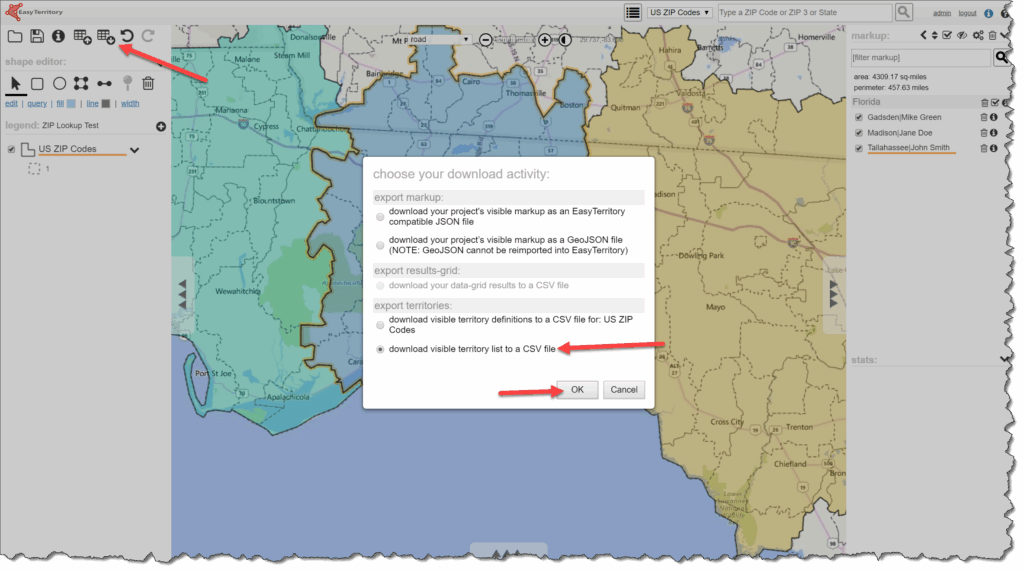Select the circle shape tool
Image resolution: width=1024 pixels, height=571 pixels.
tap(59, 84)
